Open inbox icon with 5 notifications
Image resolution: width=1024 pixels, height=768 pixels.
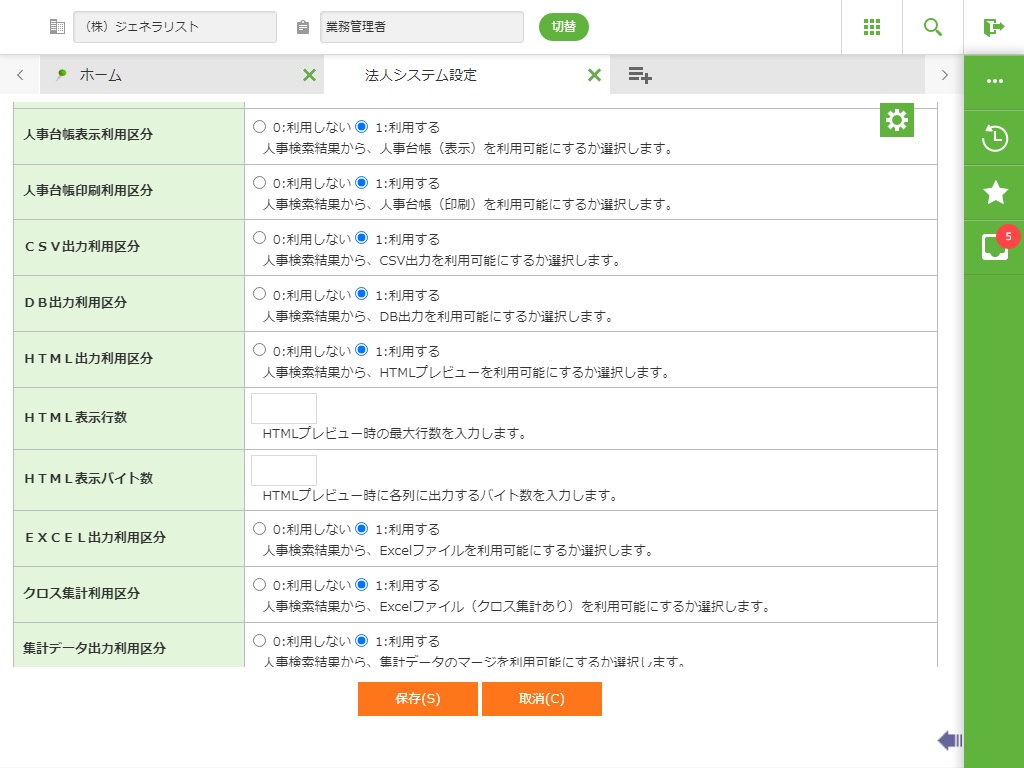point(994,247)
